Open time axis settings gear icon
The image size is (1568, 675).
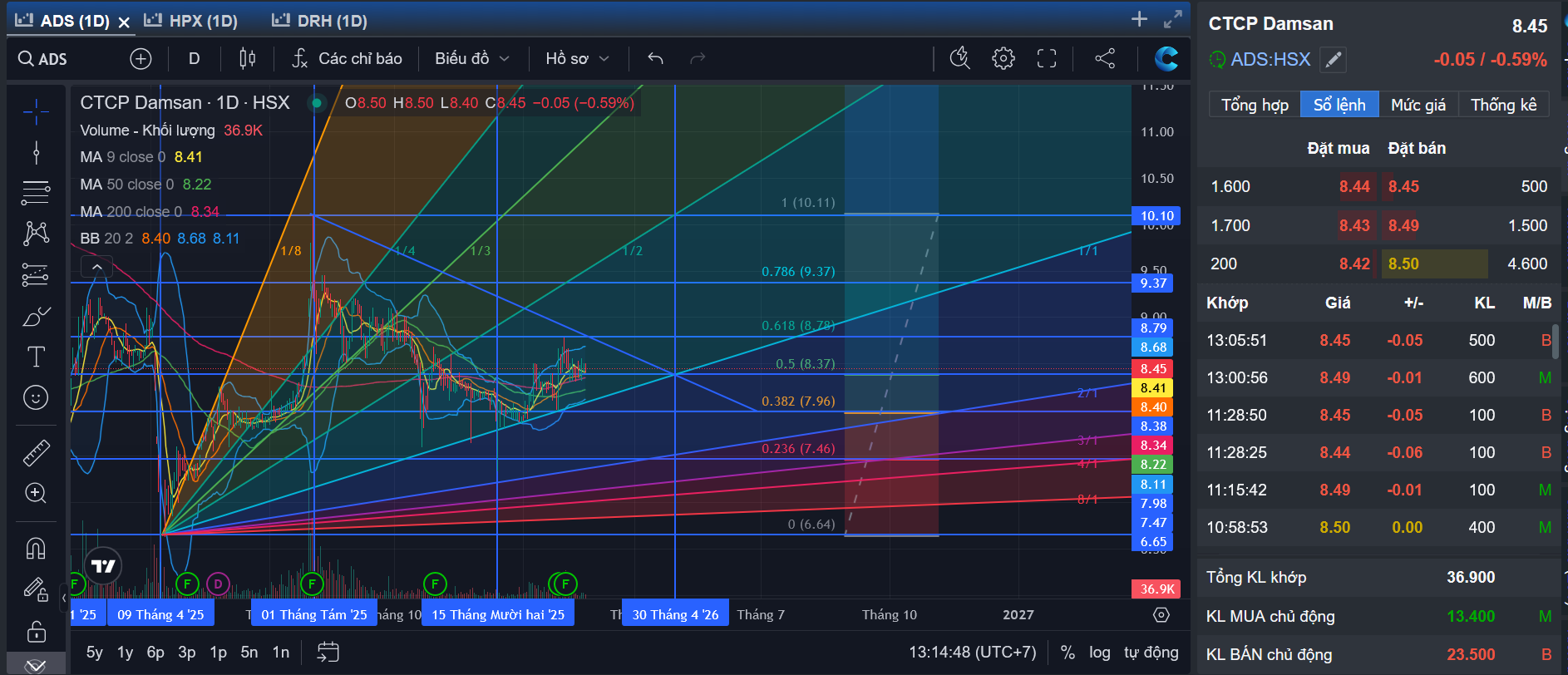pos(1161,614)
